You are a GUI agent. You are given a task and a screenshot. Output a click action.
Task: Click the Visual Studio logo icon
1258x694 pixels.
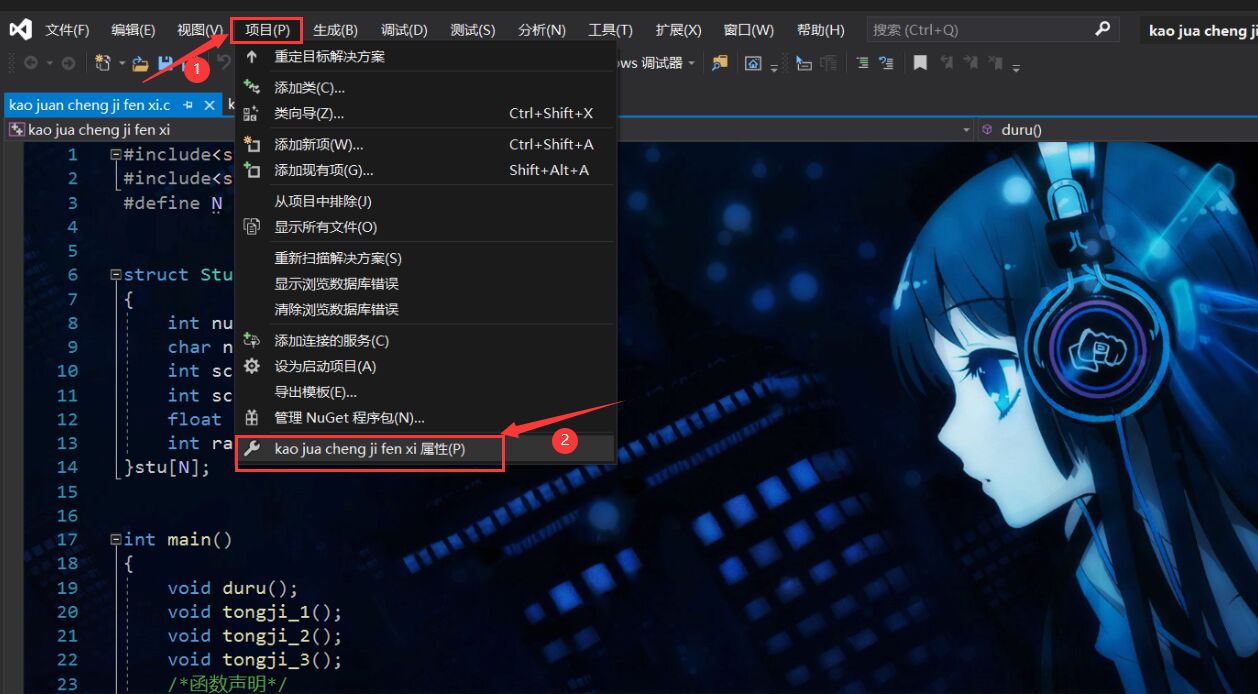pos(20,28)
